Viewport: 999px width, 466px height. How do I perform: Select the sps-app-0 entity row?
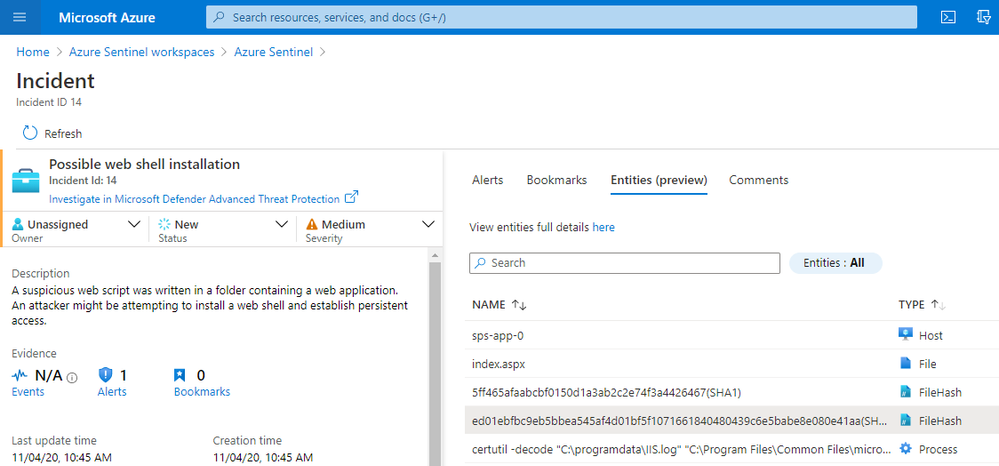click(x=732, y=335)
